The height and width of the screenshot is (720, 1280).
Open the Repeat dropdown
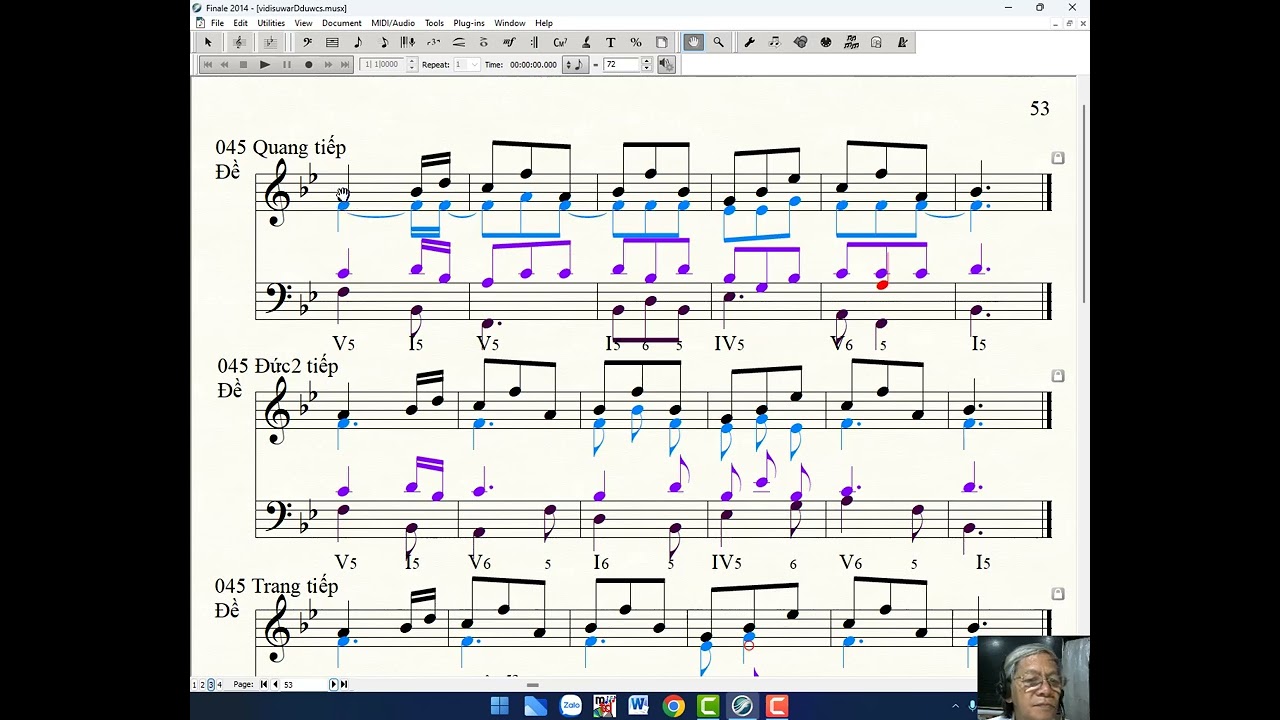467,64
